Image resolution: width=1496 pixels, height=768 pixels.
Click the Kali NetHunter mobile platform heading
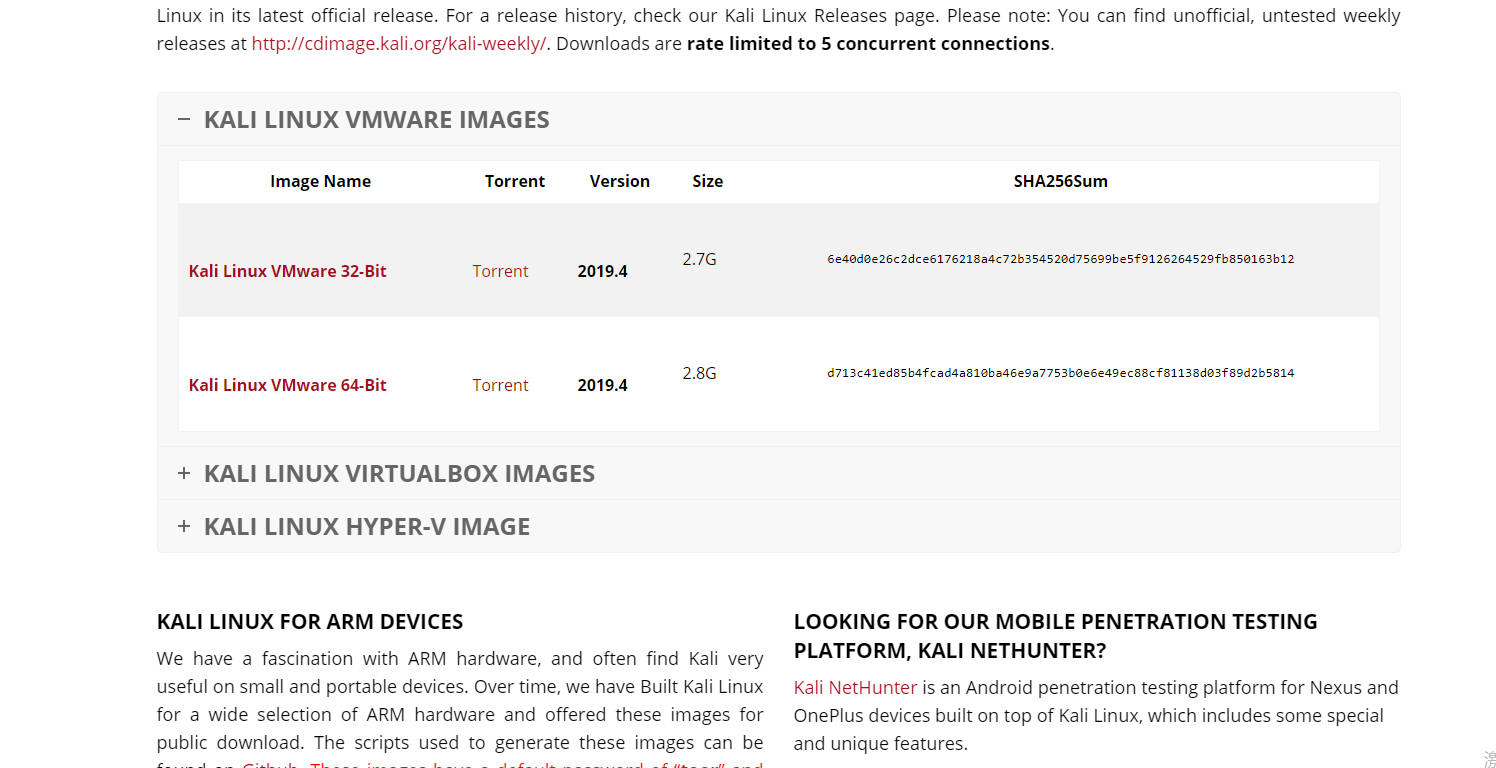[1056, 636]
